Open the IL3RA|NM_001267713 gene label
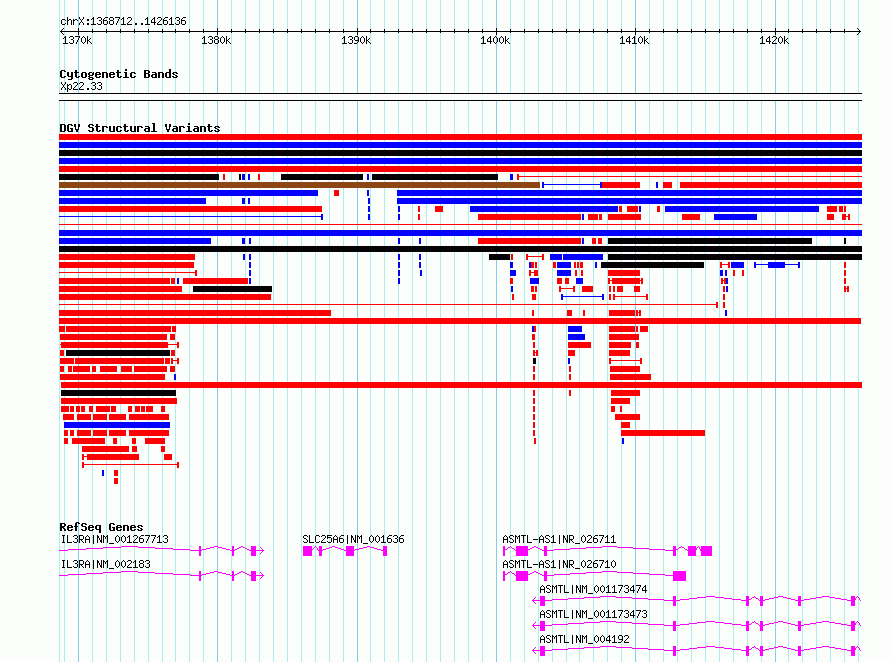The image size is (890, 662). (115, 539)
